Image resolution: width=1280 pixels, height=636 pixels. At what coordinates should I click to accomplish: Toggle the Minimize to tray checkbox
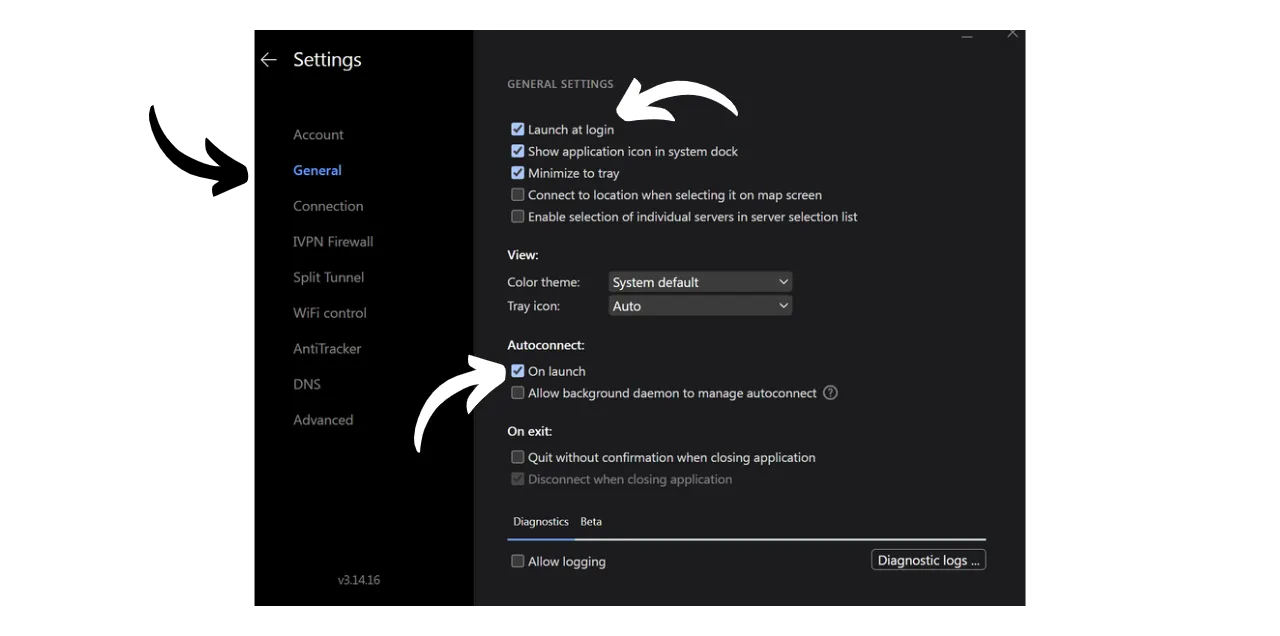(518, 173)
